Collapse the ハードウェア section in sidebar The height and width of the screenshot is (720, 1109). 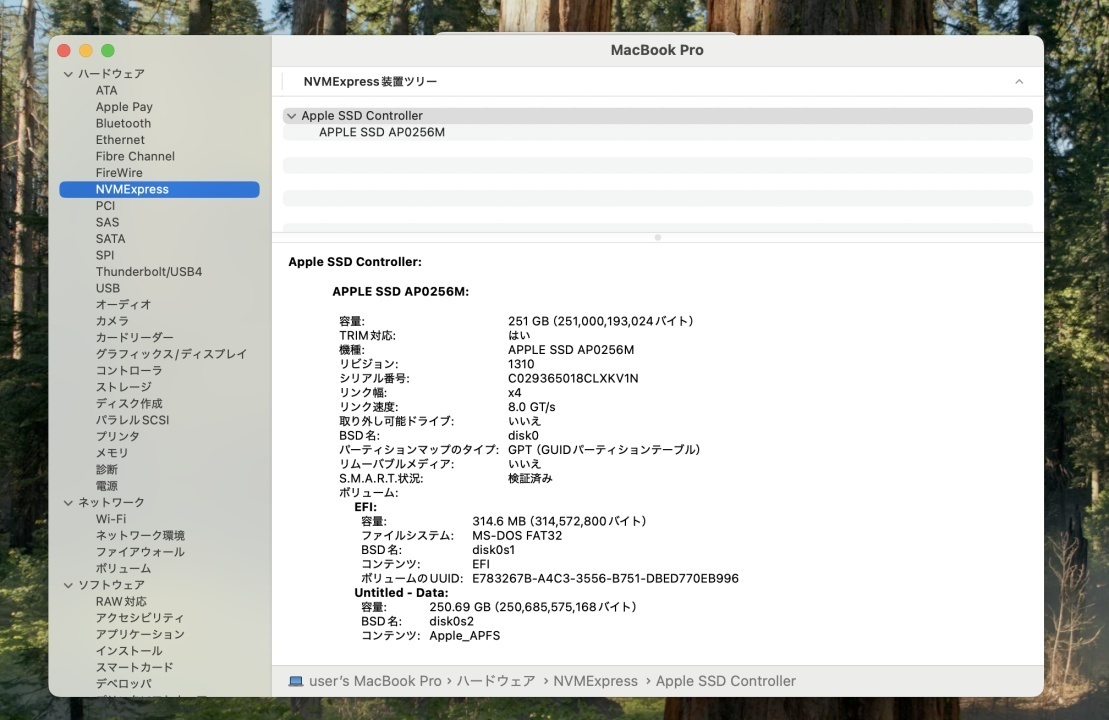68,74
